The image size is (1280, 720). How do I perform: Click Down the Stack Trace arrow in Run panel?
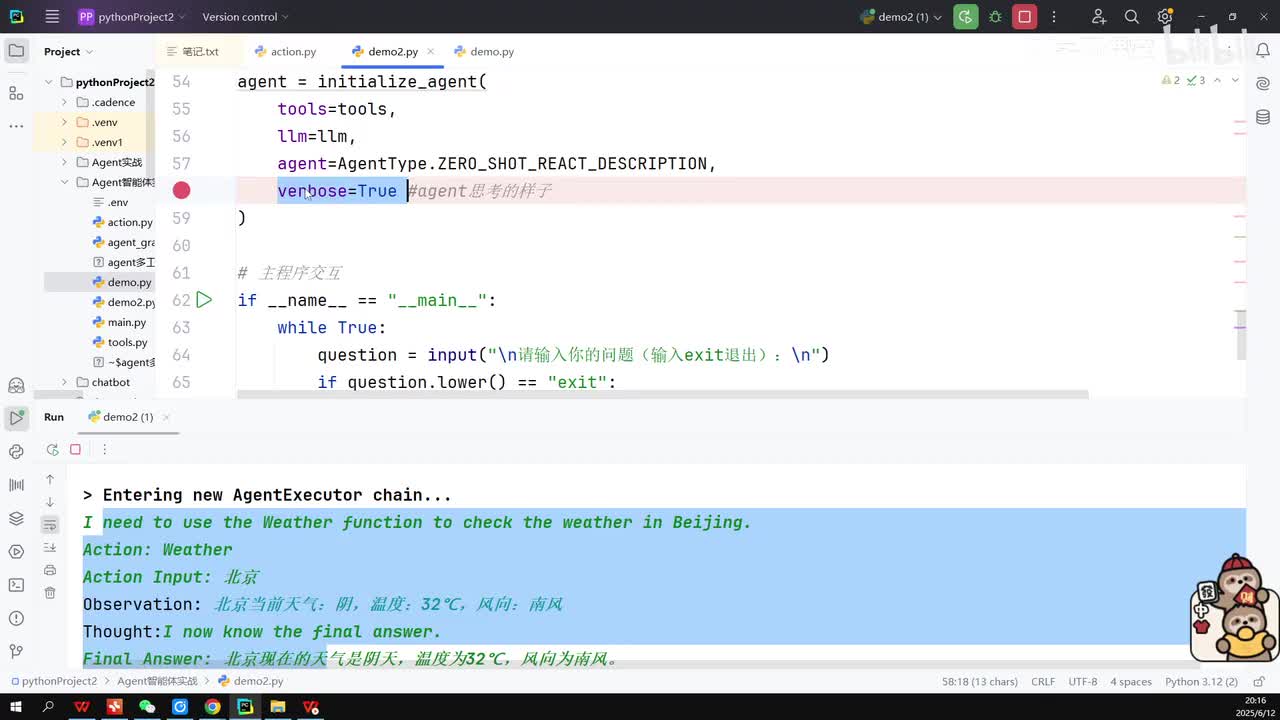(50, 502)
